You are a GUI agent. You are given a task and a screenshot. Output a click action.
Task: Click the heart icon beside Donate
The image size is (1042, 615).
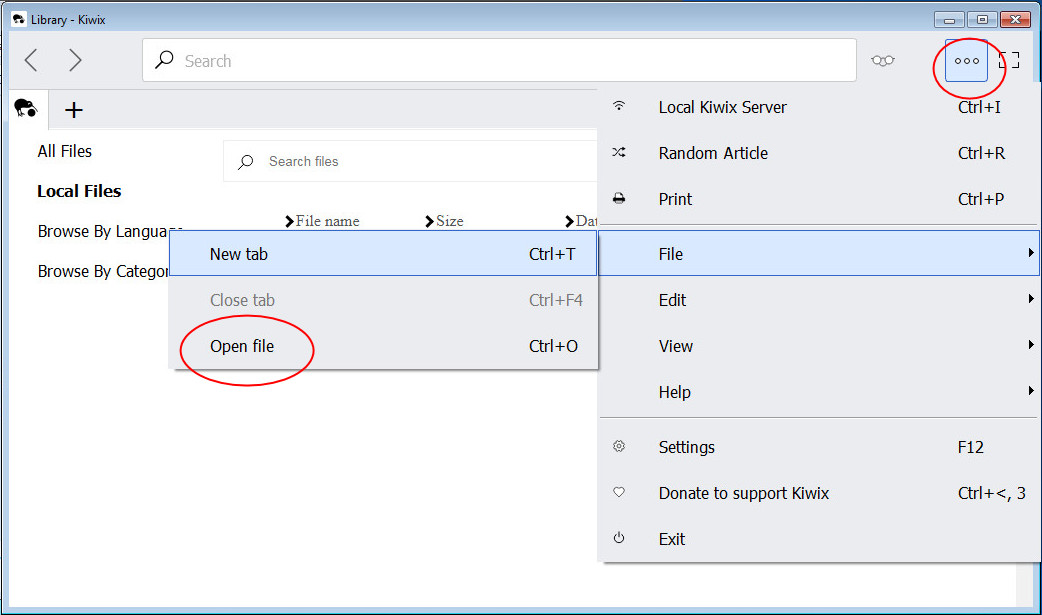[x=619, y=492]
